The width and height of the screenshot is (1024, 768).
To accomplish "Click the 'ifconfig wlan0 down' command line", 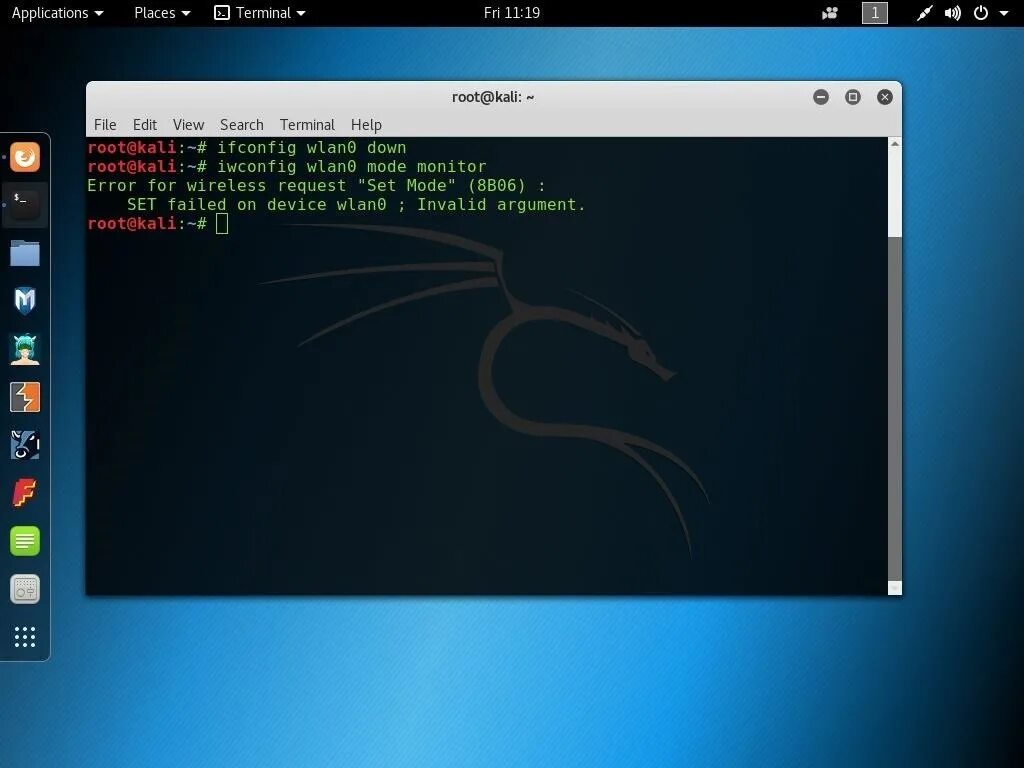I will pyautogui.click(x=247, y=148).
